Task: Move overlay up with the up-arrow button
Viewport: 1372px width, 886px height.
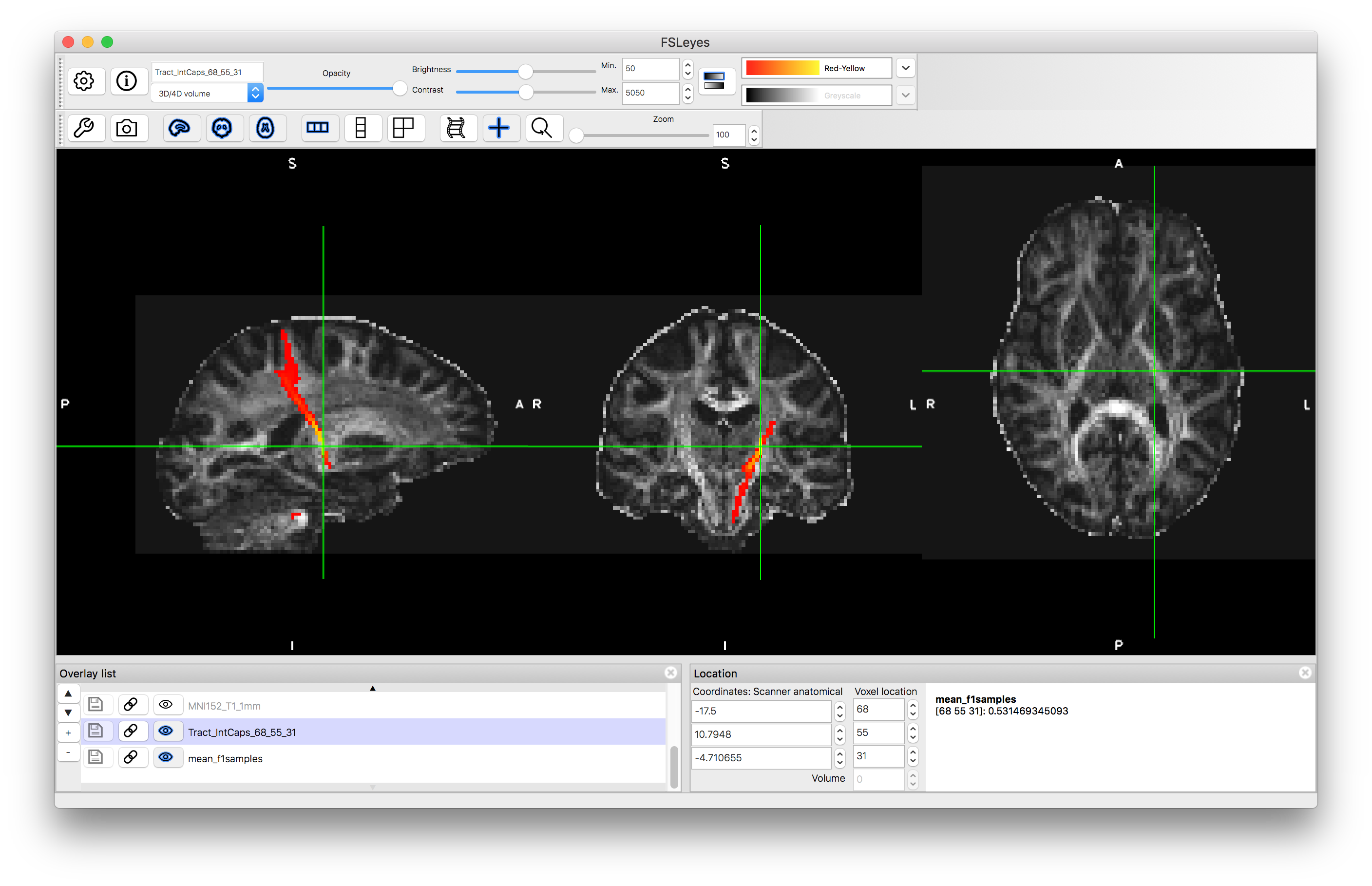Action: [68, 693]
